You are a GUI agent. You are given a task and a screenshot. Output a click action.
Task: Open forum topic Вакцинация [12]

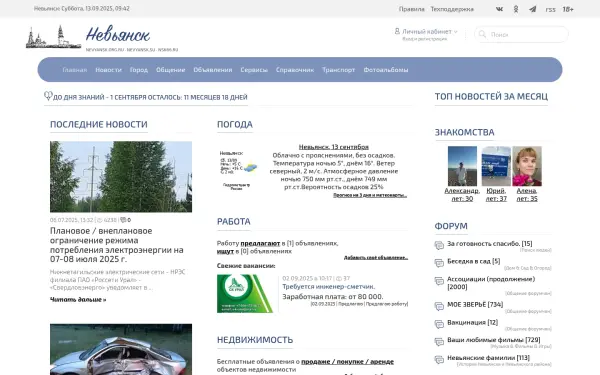pos(473,323)
